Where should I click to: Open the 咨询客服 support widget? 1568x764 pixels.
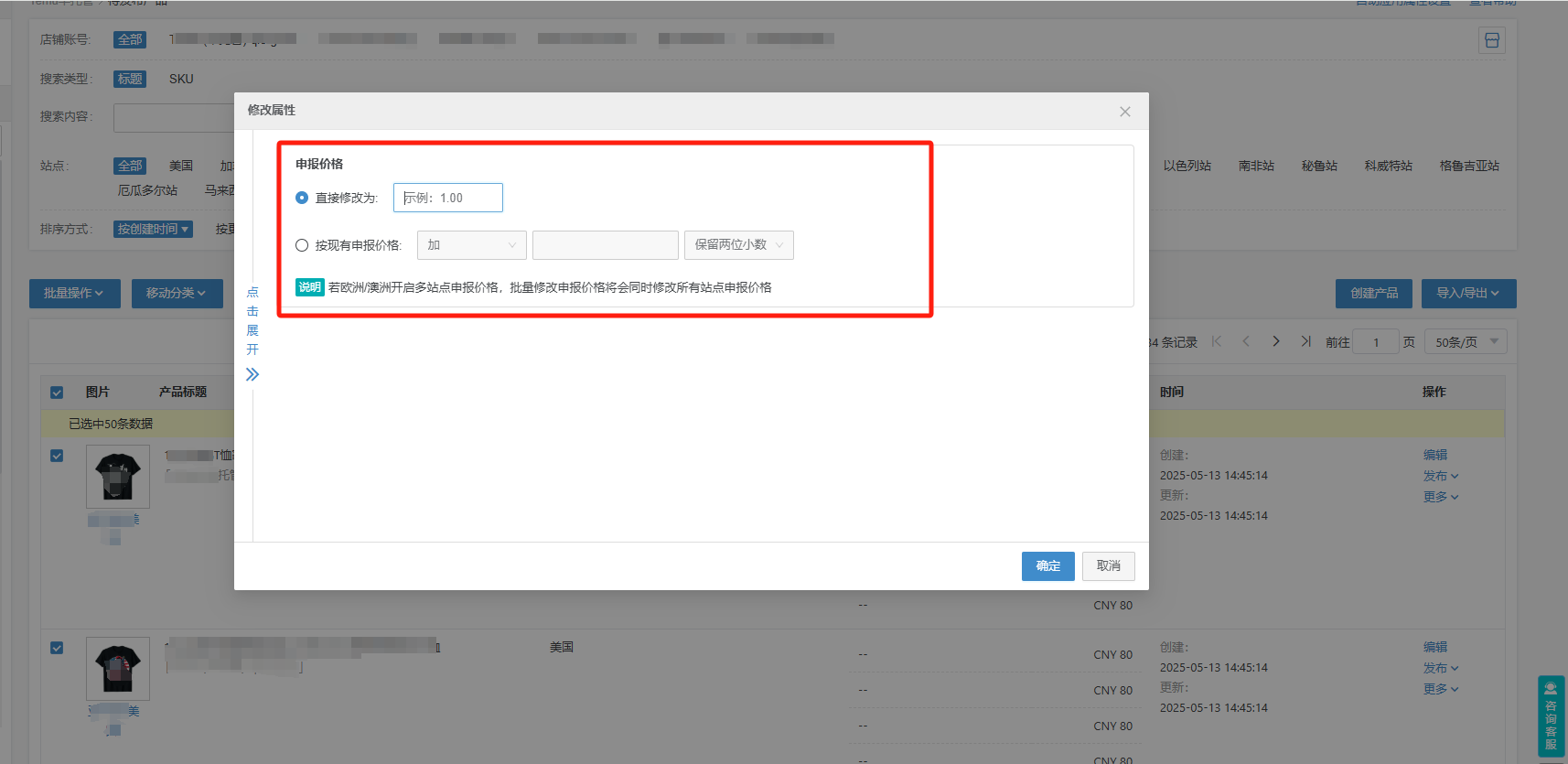tap(1551, 716)
